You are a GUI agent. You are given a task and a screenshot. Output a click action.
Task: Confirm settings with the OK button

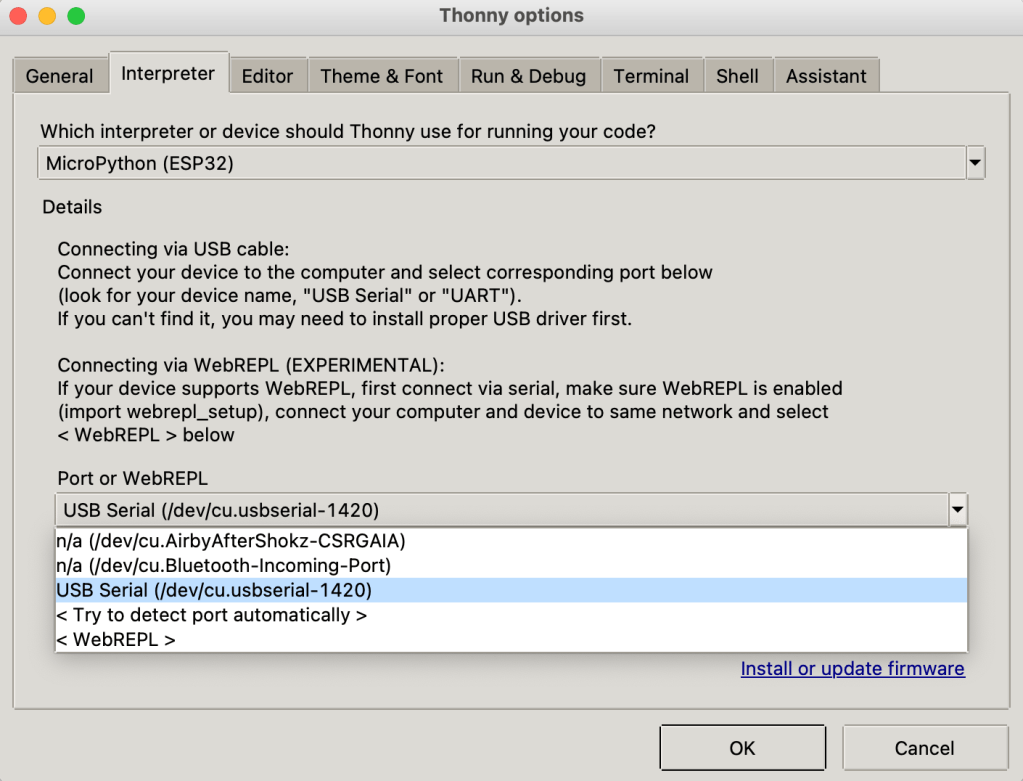(x=742, y=748)
